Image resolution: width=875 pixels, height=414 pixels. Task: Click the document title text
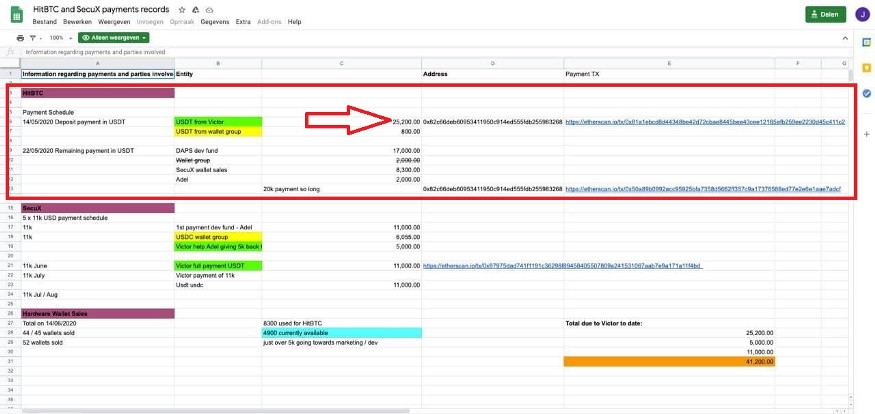tap(101, 9)
